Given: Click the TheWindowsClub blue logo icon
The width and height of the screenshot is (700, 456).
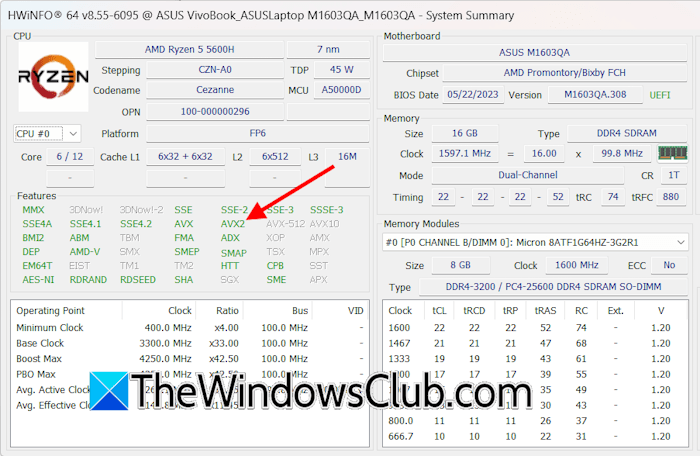Looking at the screenshot, I should click(109, 391).
